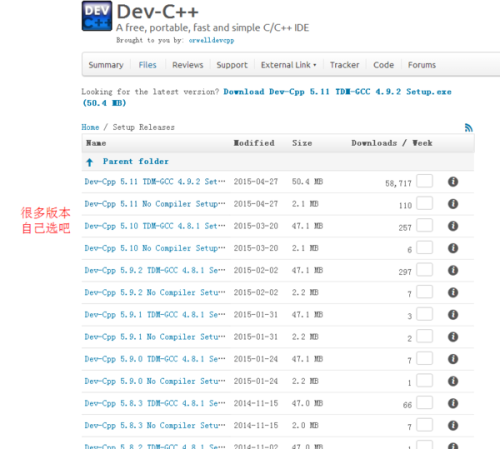This screenshot has width=500, height=449.
Task: Tick the box beside 110 downloads
Action: point(425,203)
